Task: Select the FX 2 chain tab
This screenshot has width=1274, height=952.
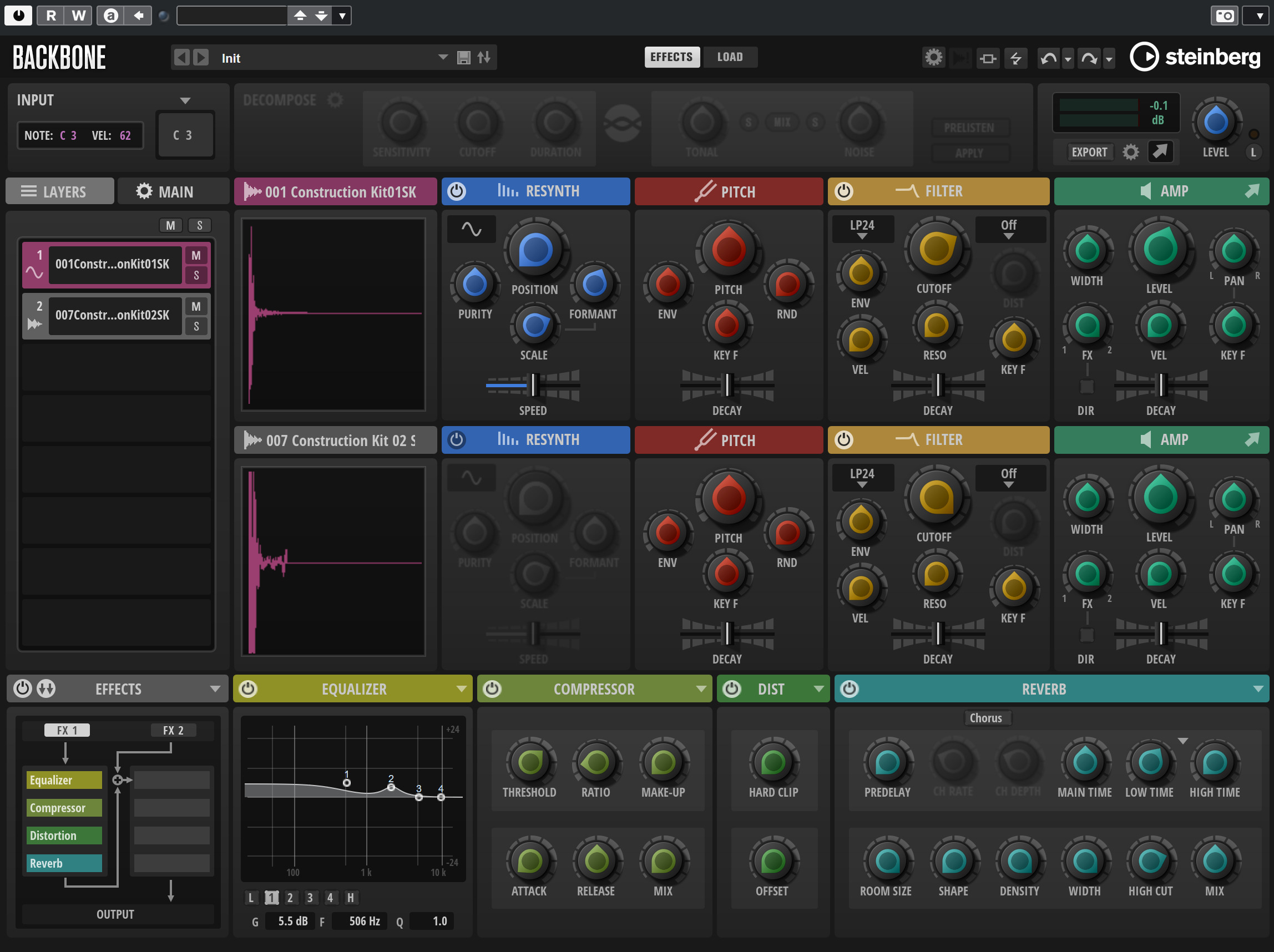Action: pyautogui.click(x=173, y=730)
